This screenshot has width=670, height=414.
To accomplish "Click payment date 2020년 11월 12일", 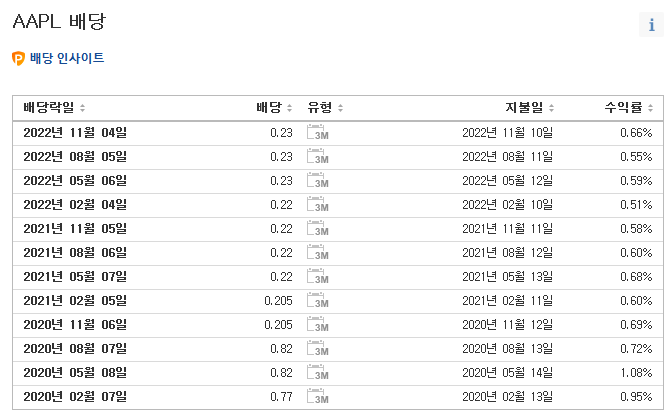I will click(508, 324).
